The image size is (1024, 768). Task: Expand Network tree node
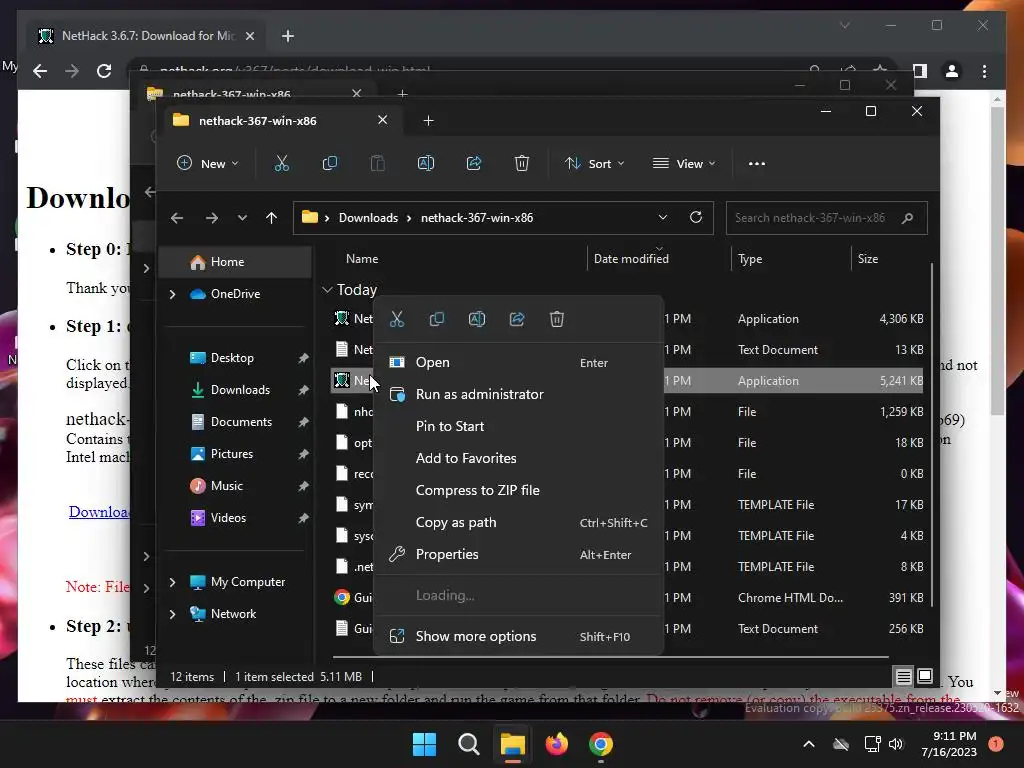pyautogui.click(x=172, y=614)
